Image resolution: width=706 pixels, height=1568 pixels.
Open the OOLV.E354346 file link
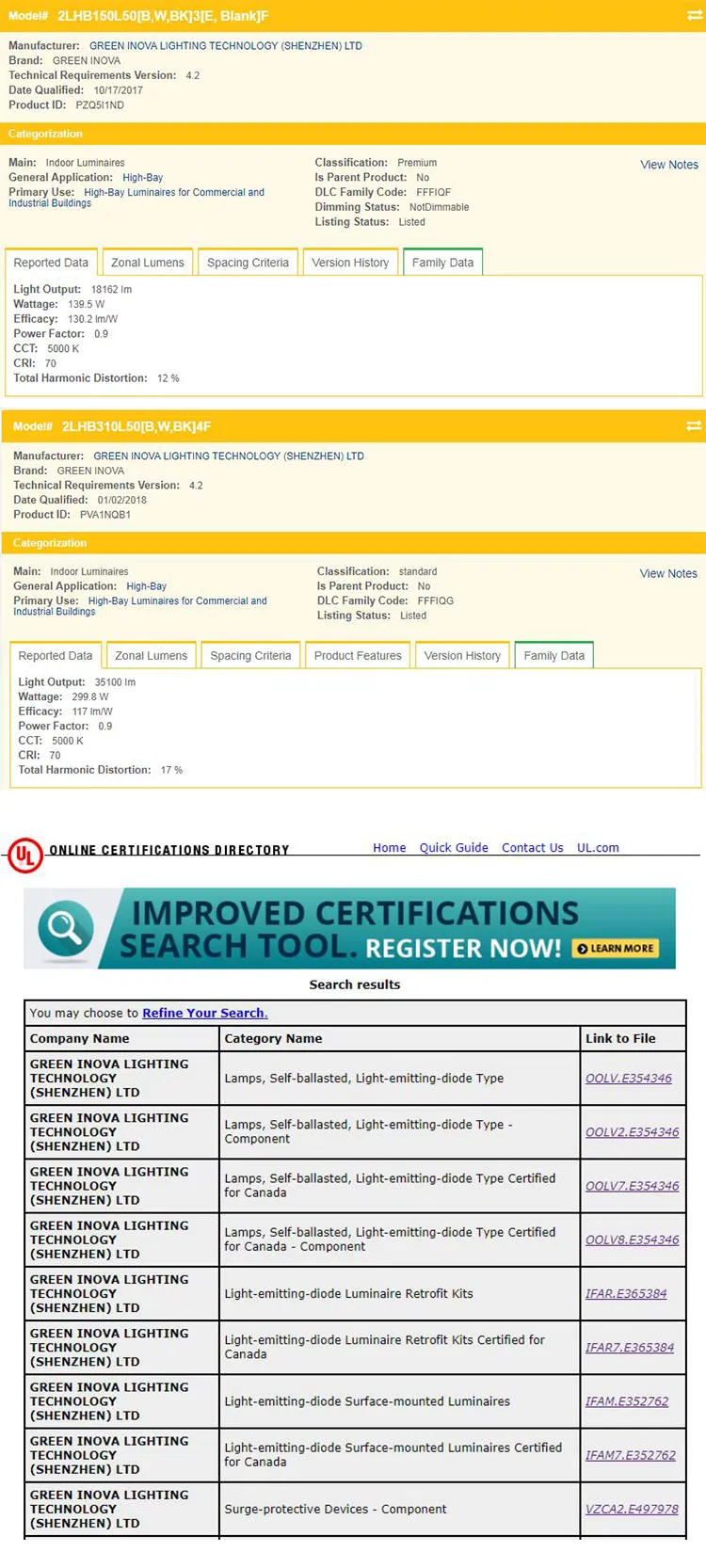pyautogui.click(x=629, y=1079)
